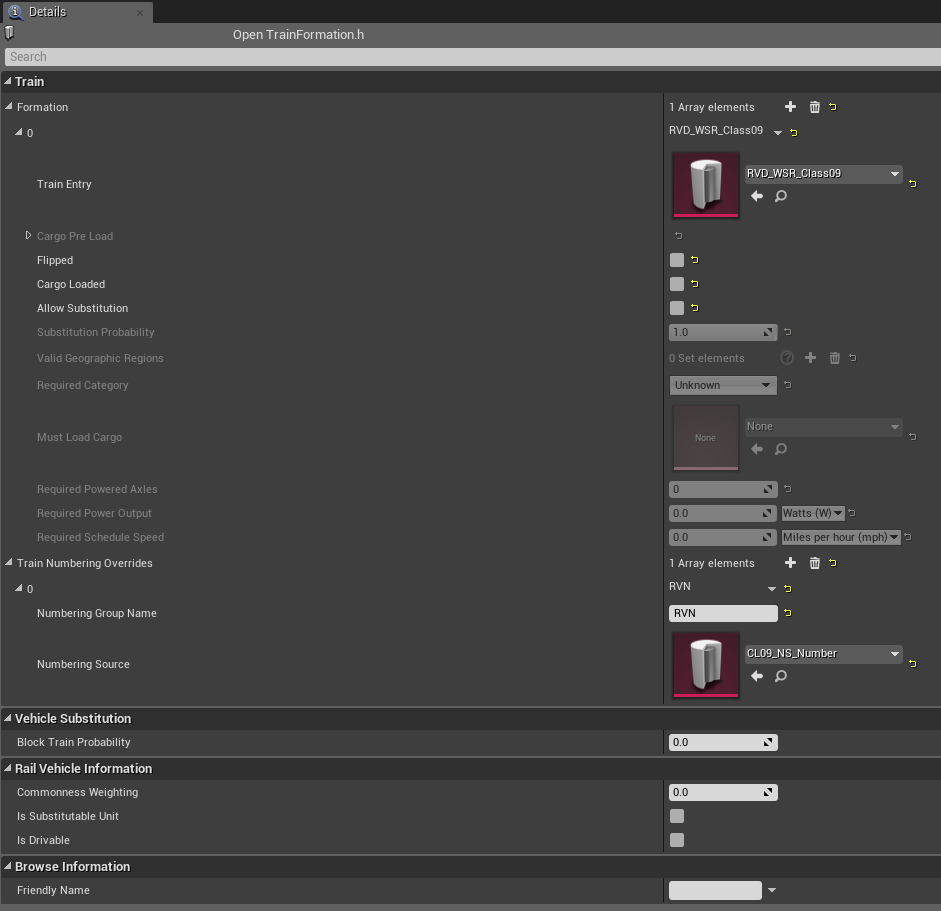Clear Train Numbering Overrides with trash icon
Image resolution: width=941 pixels, height=911 pixels.
click(814, 563)
